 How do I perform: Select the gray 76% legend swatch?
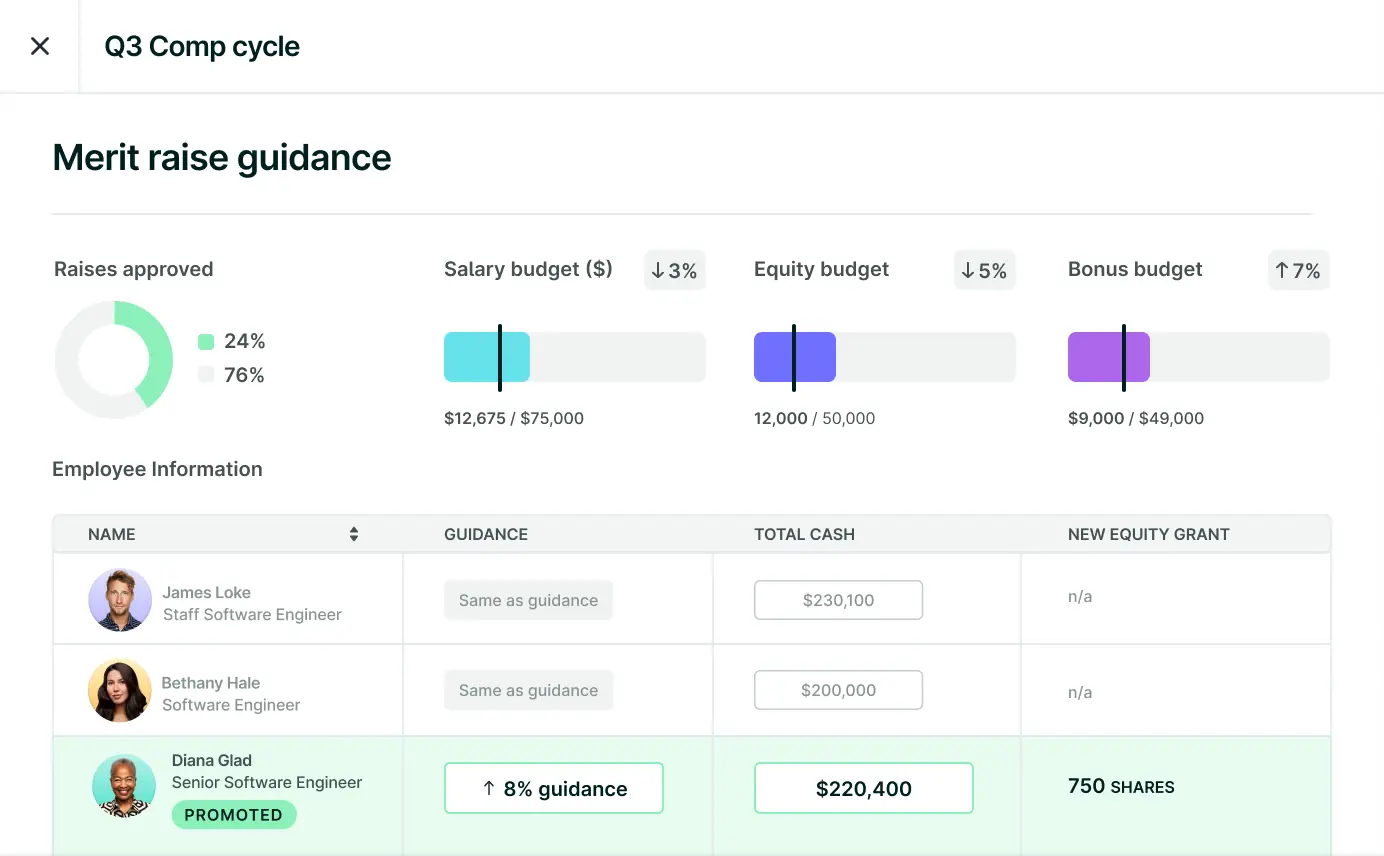pos(206,375)
